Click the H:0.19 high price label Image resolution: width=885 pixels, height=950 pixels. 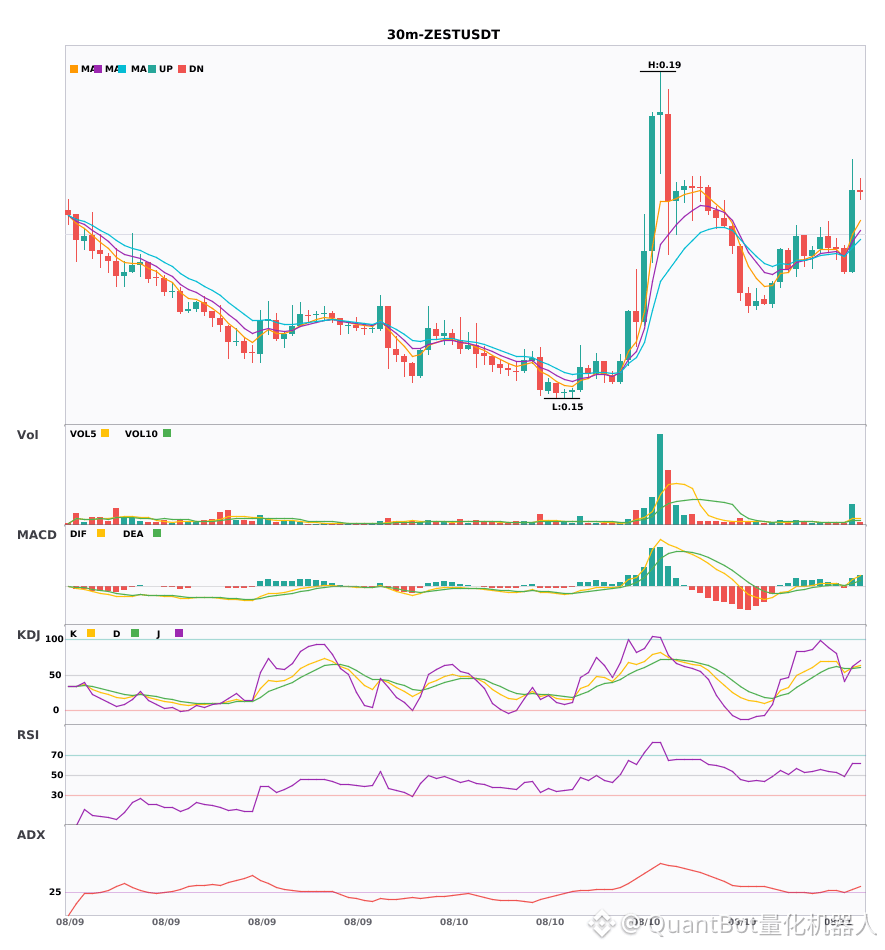tap(665, 65)
